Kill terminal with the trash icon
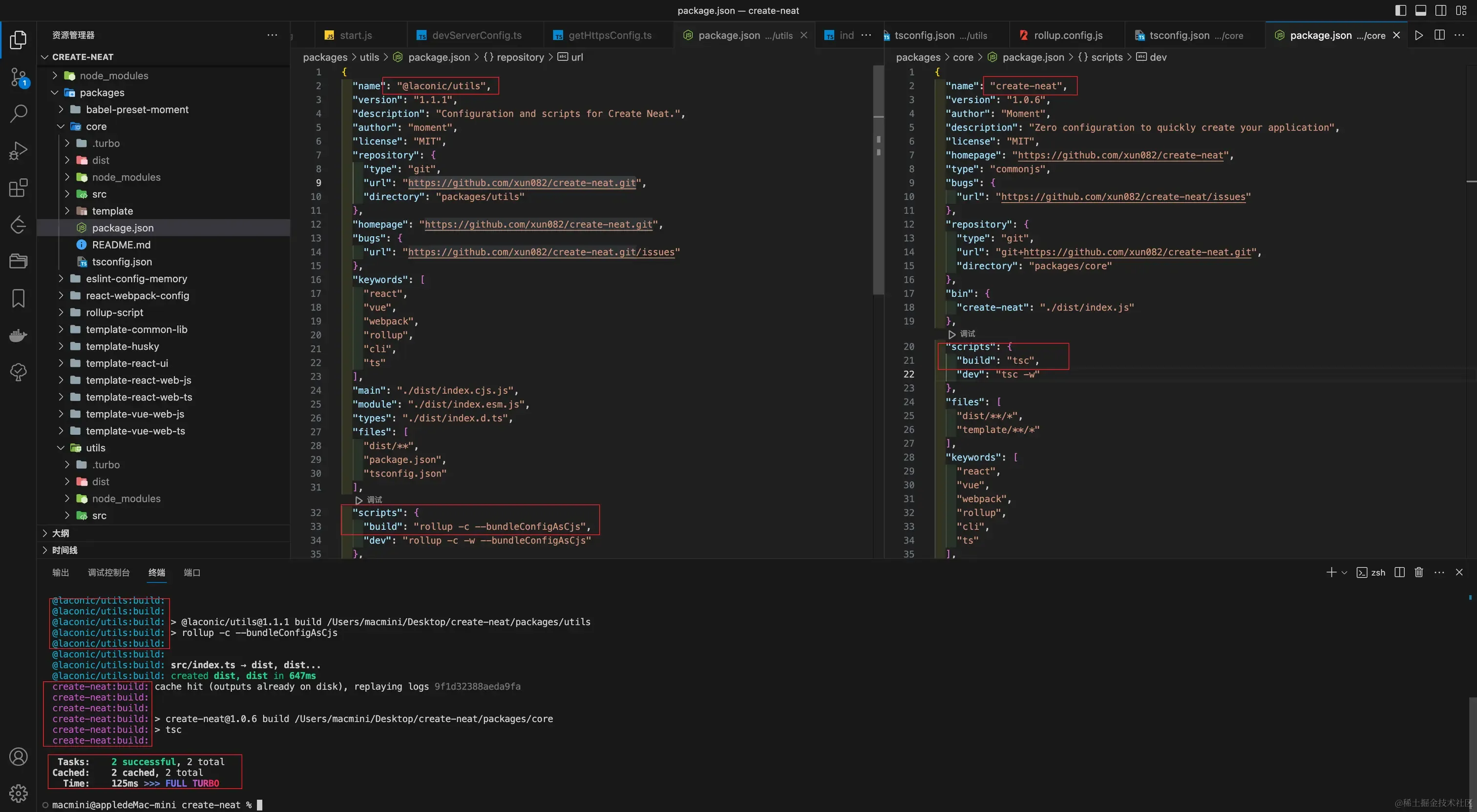The height and width of the screenshot is (812, 1477). click(x=1419, y=572)
